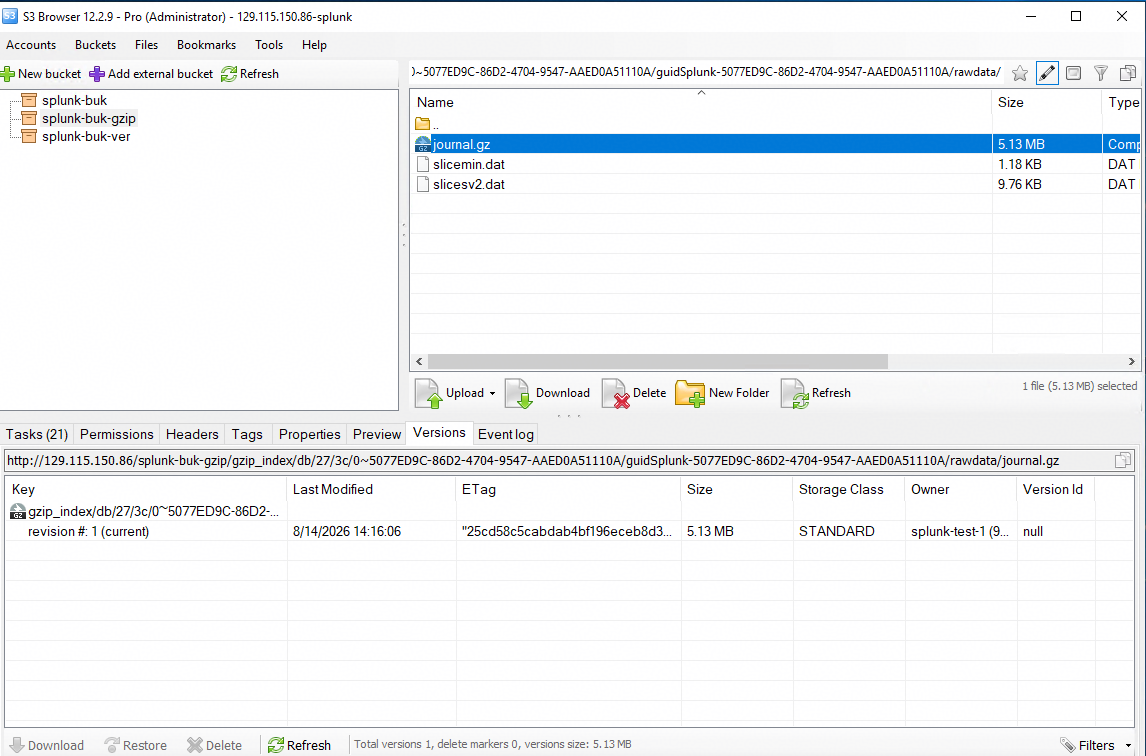1146x756 pixels.
Task: Sort files by Name column
Action: tap(700, 102)
